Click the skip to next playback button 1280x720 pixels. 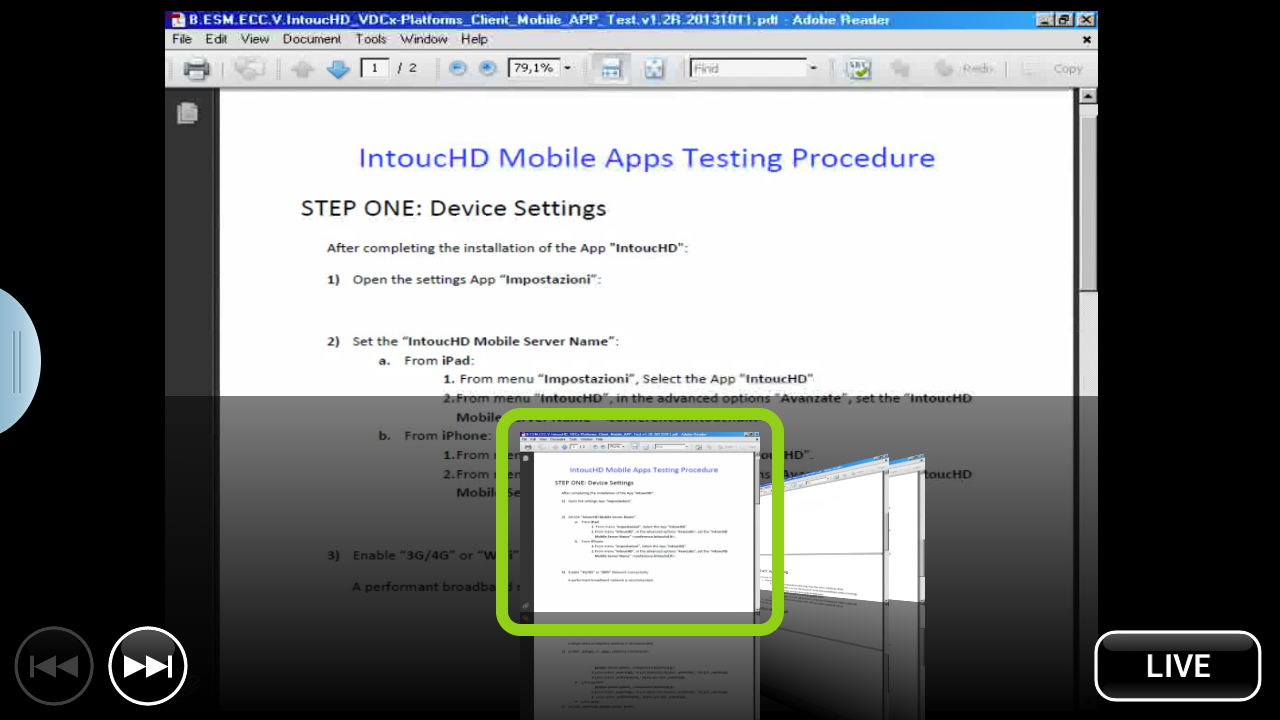click(x=148, y=666)
